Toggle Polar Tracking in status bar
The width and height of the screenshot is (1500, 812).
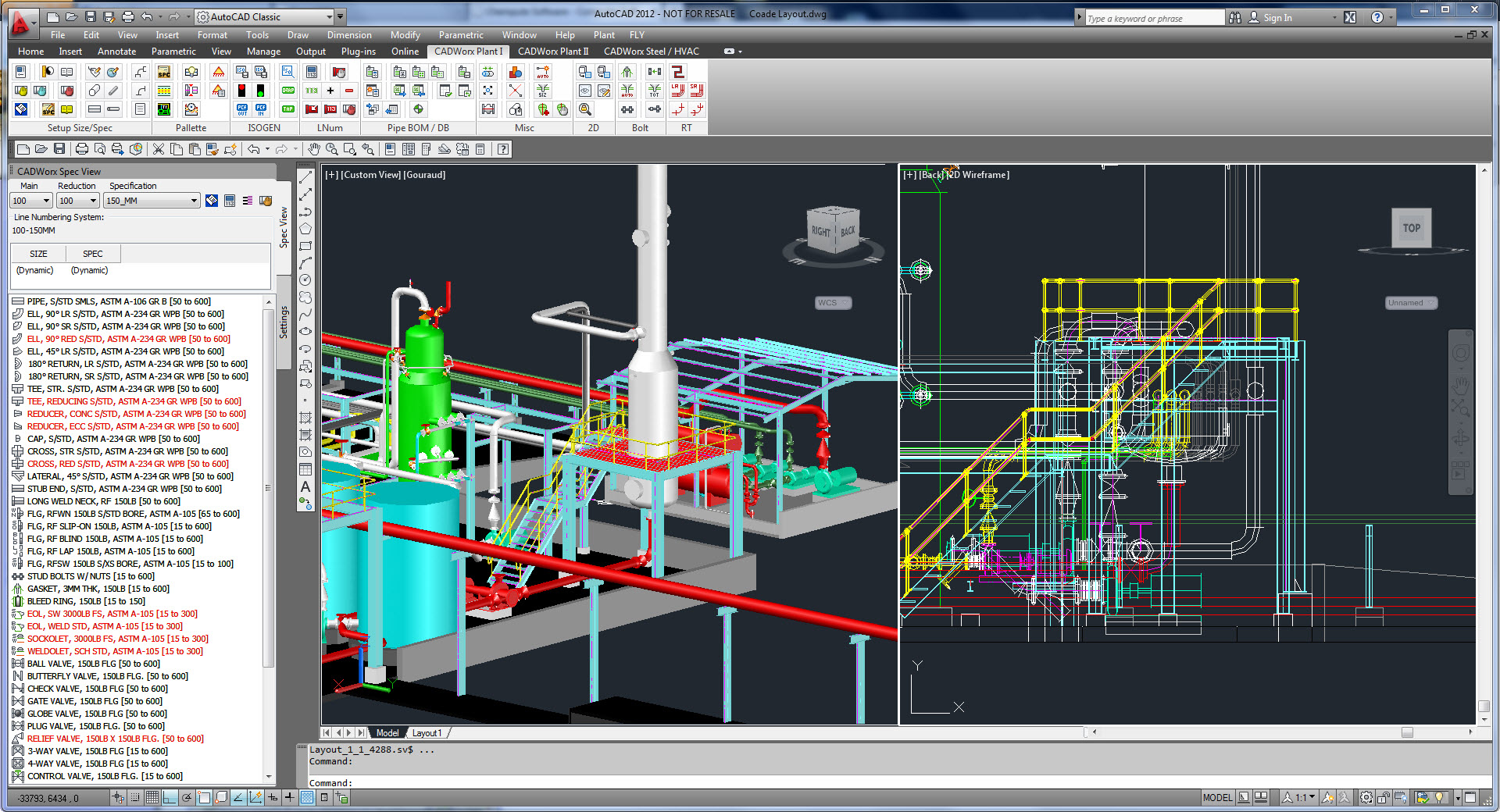(x=187, y=797)
